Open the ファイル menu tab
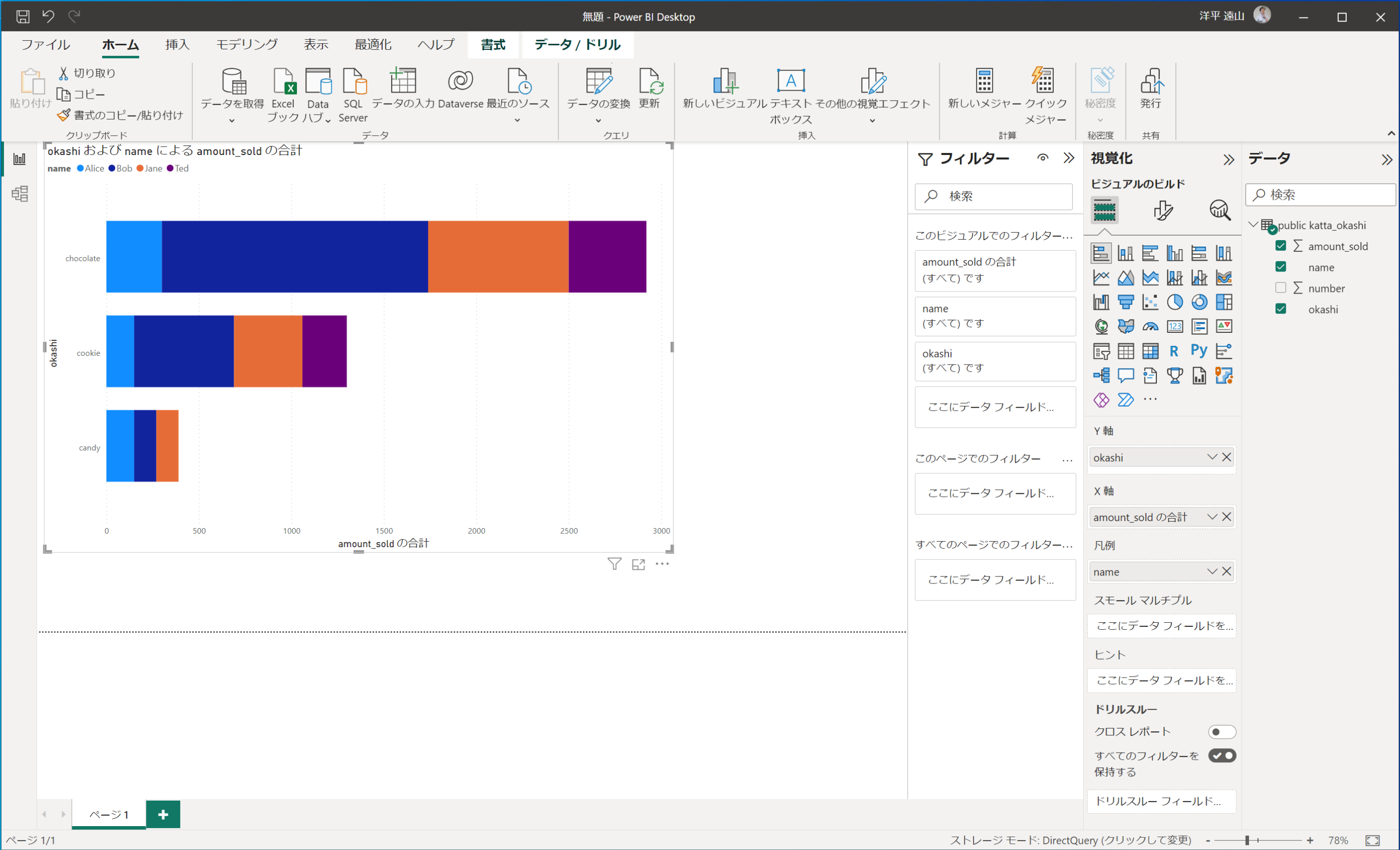 click(45, 44)
